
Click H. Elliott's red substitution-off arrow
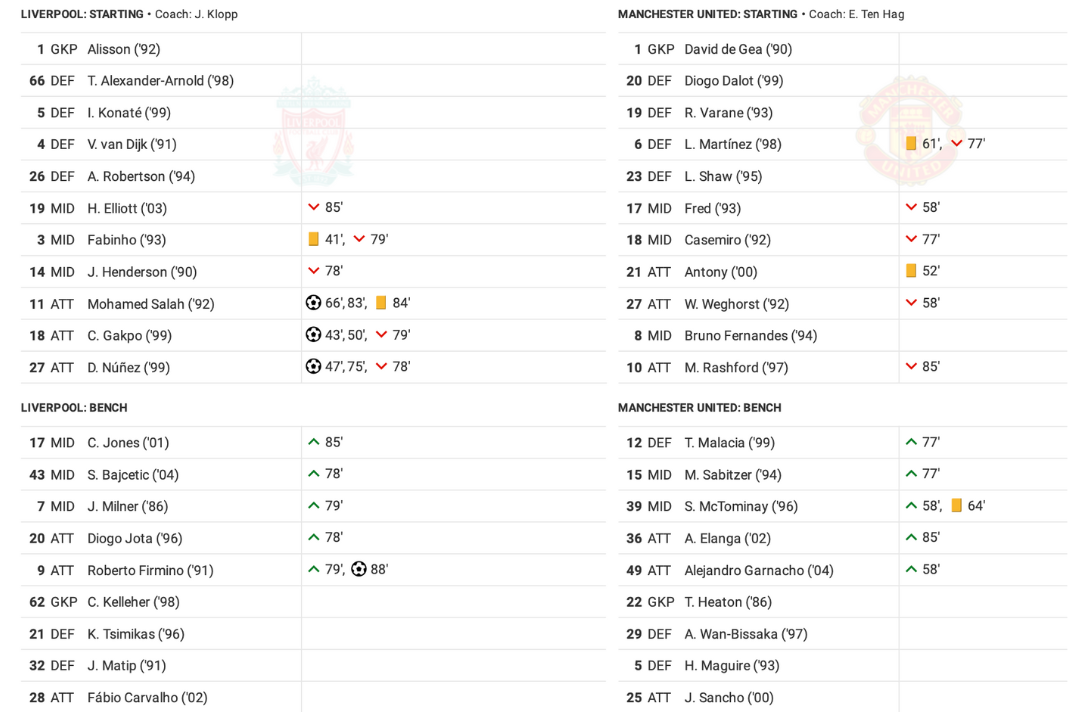click(x=313, y=207)
